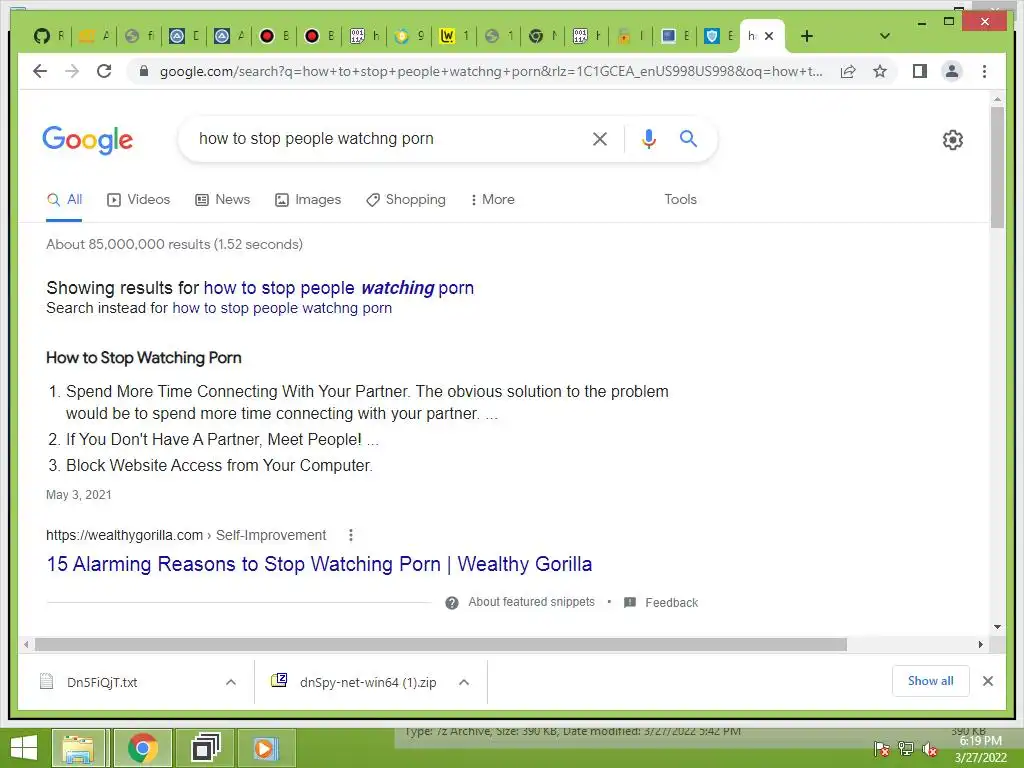
Task: Open result options three-dot menu beside wealthygorilla.com
Action: pyautogui.click(x=351, y=536)
